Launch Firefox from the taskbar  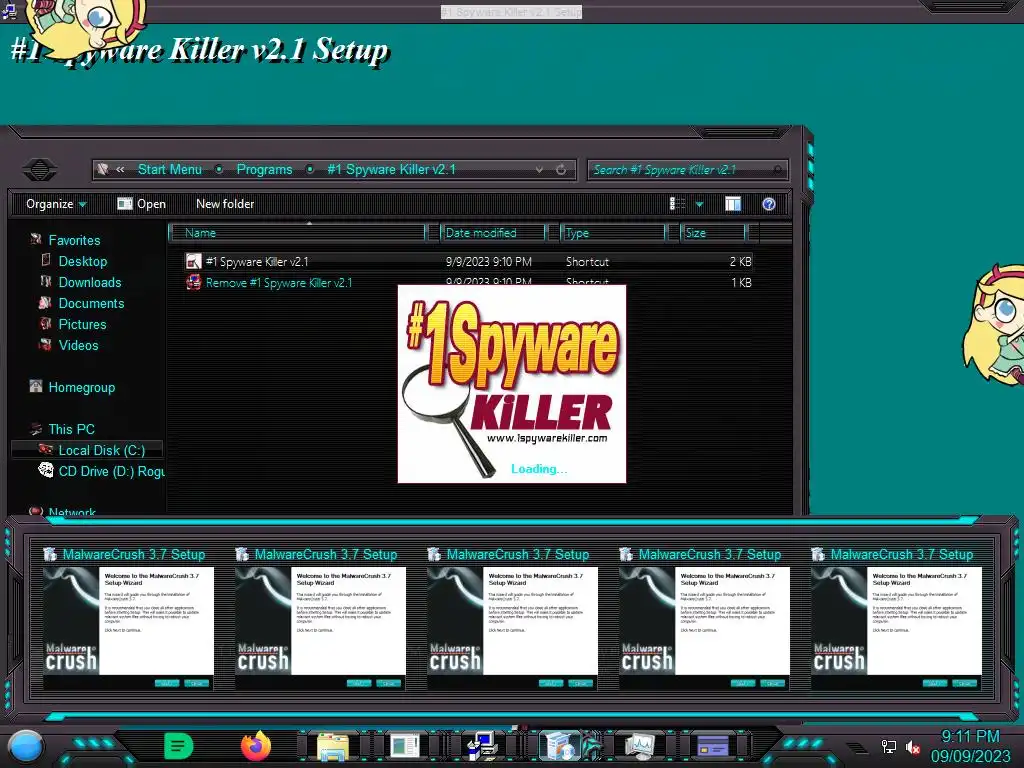pos(255,745)
